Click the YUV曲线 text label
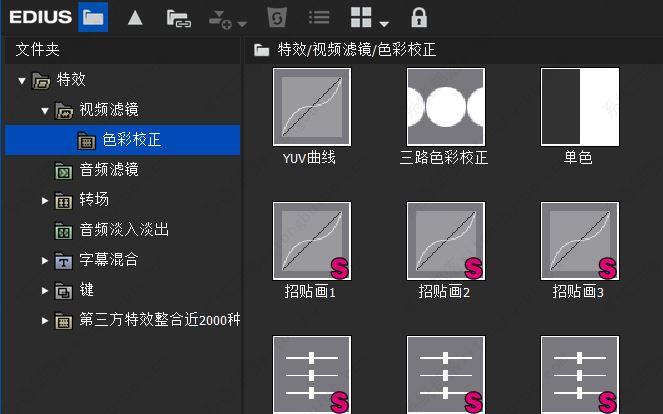 coord(309,158)
